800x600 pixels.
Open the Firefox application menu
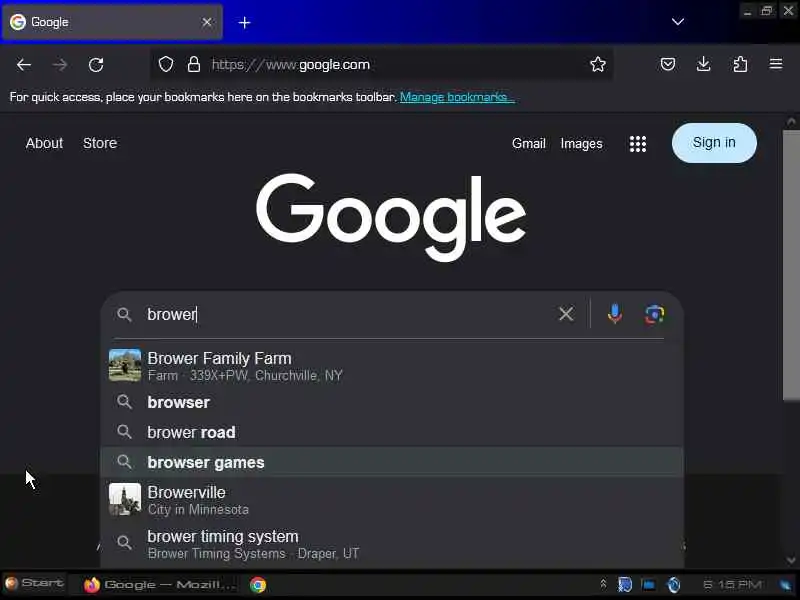776,64
